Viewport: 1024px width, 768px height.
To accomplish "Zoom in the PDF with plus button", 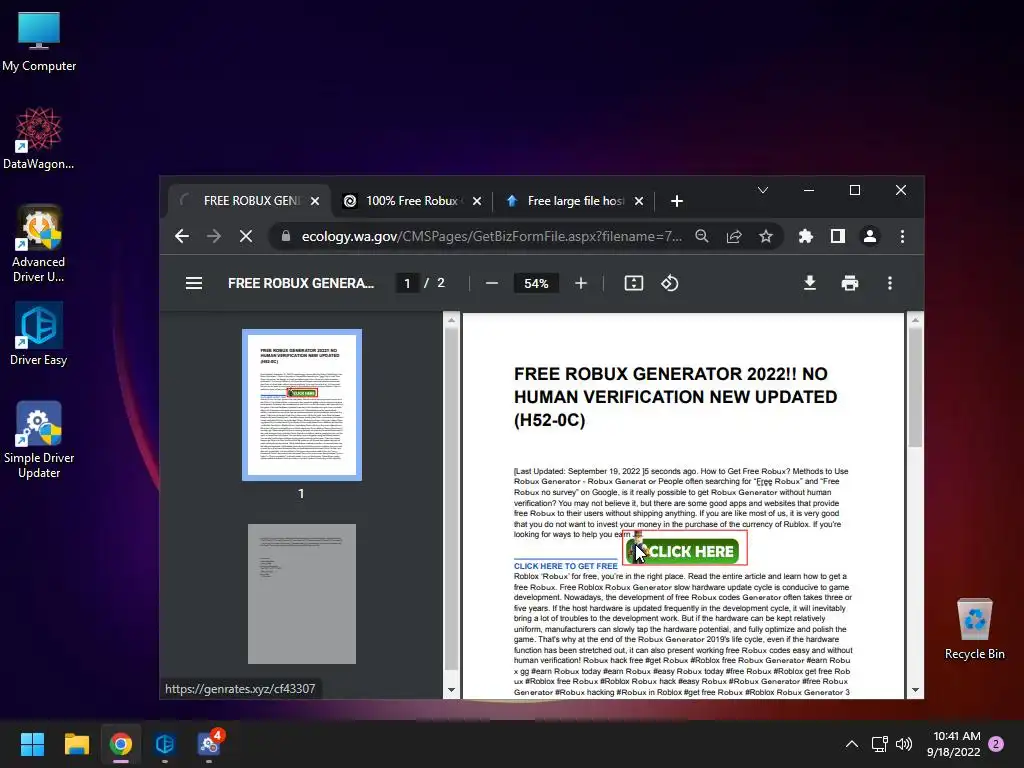I will click(x=581, y=283).
